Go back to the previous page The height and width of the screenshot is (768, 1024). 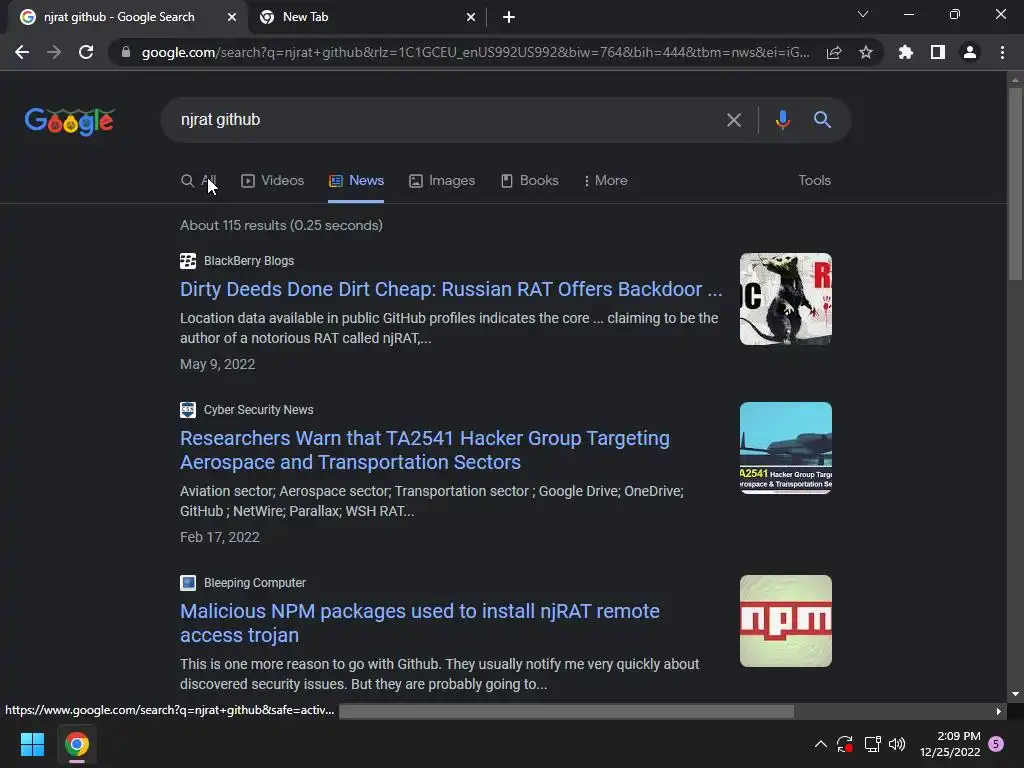(22, 52)
